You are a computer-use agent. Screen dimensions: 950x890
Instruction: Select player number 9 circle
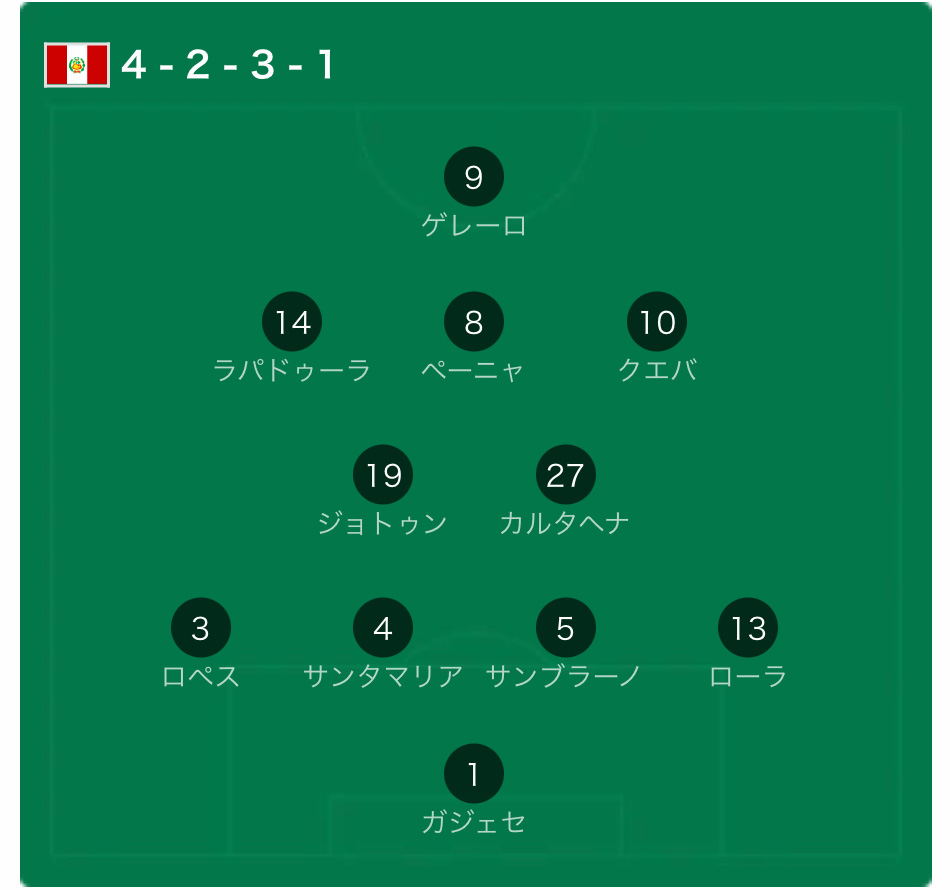[x=474, y=176]
